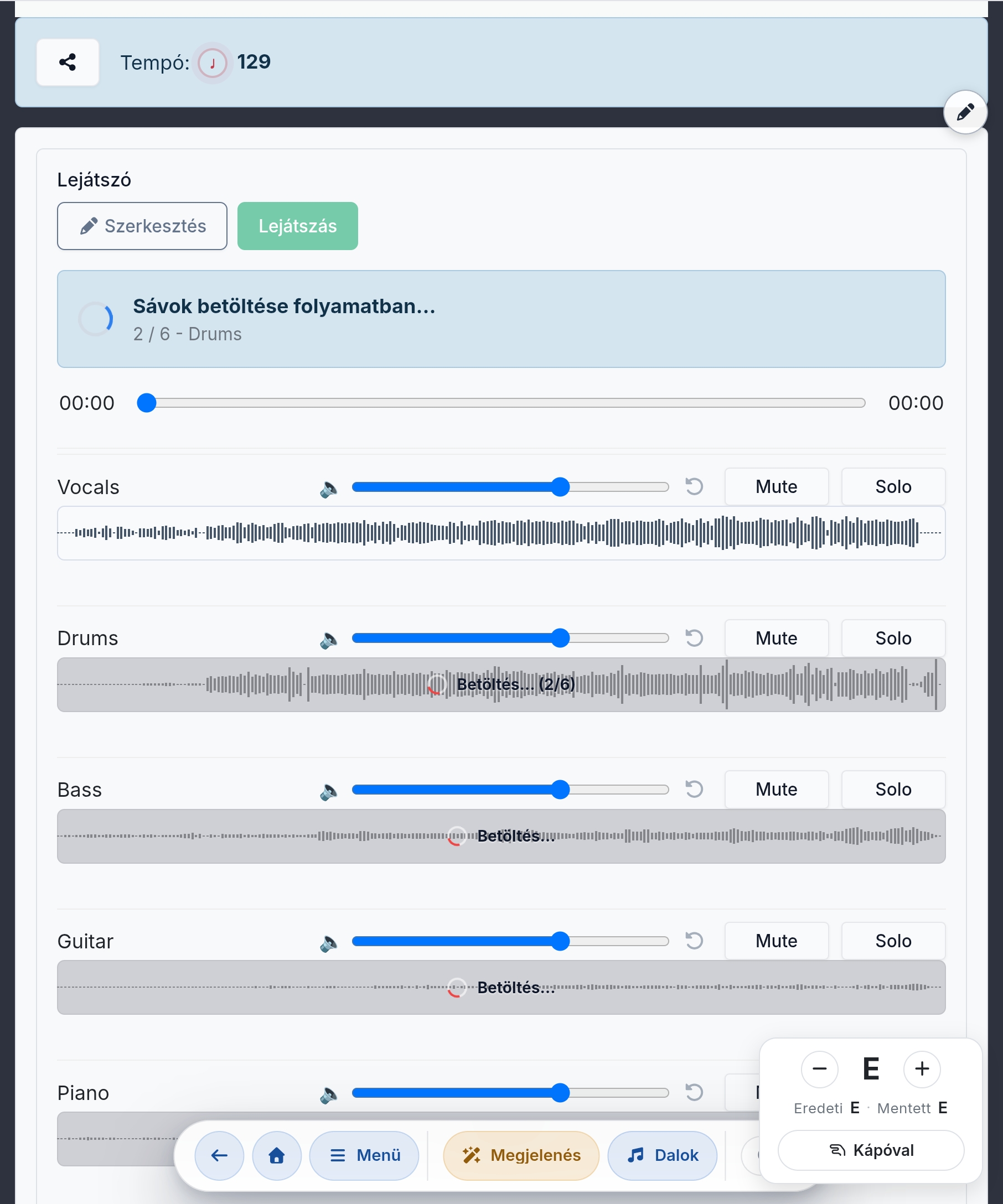Solo the Drums track
The height and width of the screenshot is (1204, 1003).
click(893, 638)
